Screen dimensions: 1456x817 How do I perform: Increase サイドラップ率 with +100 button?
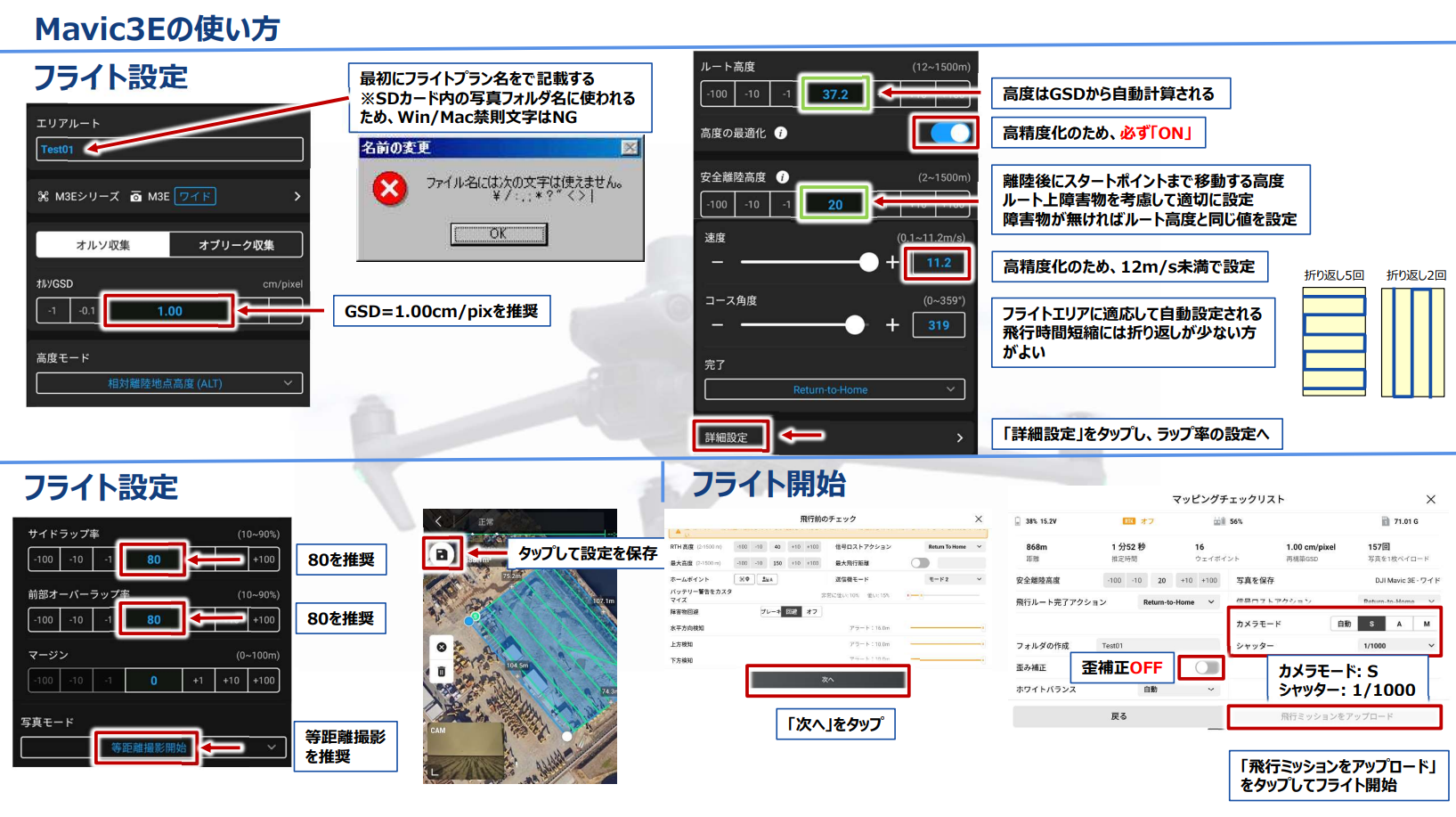264,560
